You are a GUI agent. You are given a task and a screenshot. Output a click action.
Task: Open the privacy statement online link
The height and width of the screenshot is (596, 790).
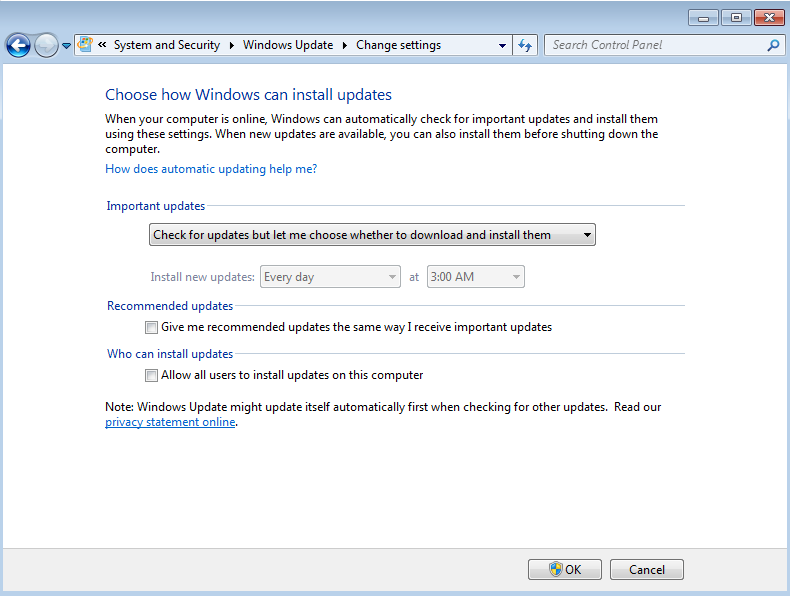(x=170, y=422)
